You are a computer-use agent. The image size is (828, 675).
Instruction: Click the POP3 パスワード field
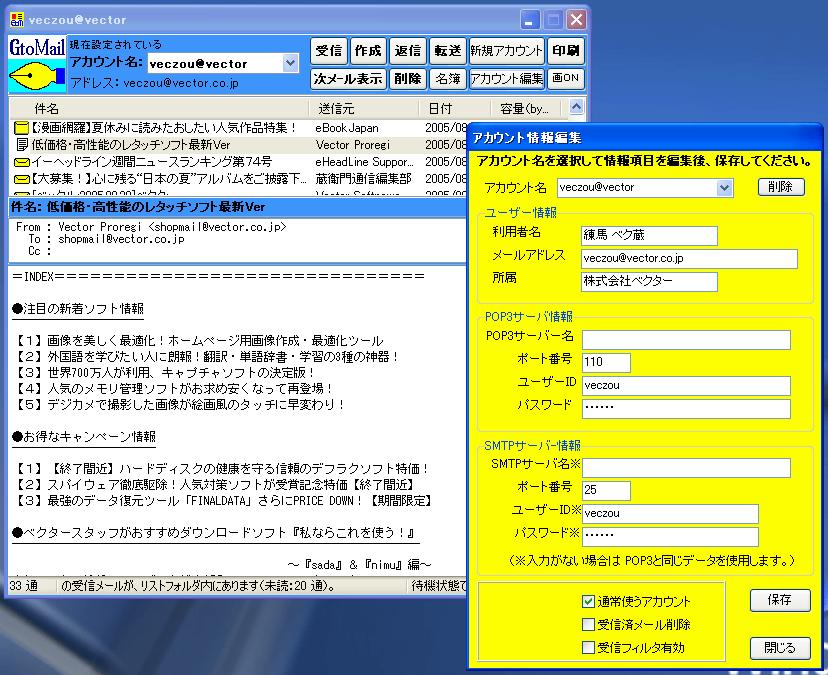[x=686, y=408]
